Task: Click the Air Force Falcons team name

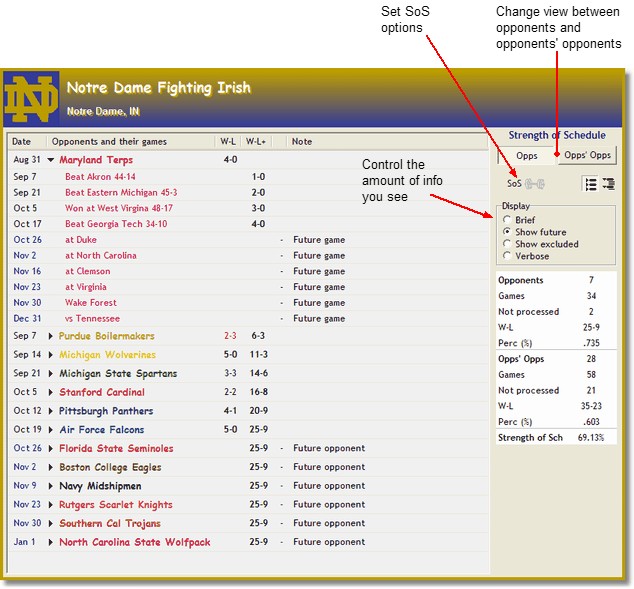Action: [102, 430]
